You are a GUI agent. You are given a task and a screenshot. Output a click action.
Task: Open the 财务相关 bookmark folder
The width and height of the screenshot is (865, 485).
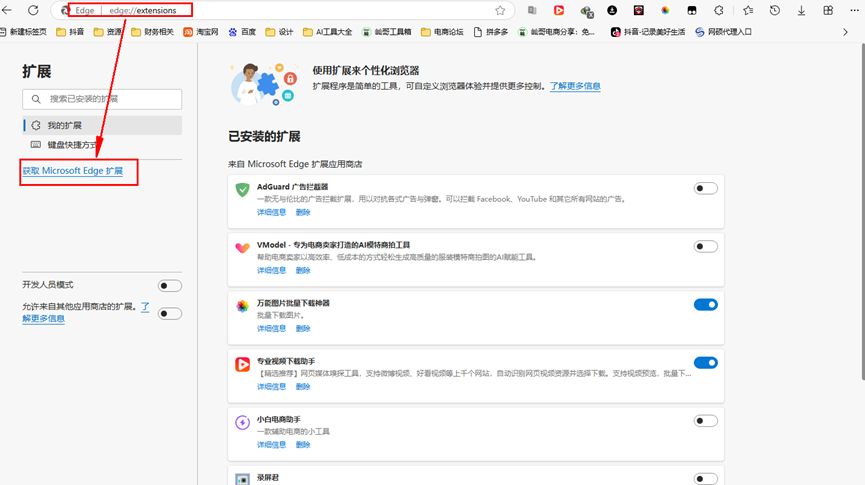(x=152, y=32)
